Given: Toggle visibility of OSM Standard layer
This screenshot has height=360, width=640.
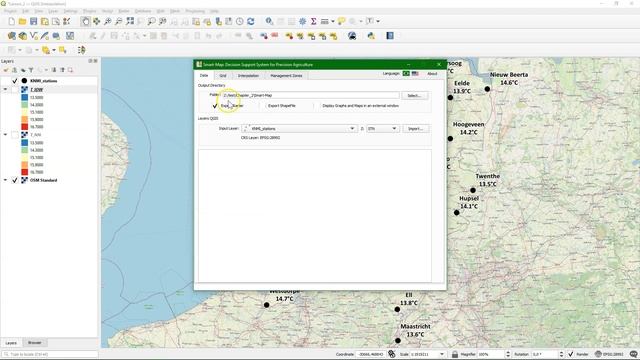Looking at the screenshot, I should tap(15, 180).
